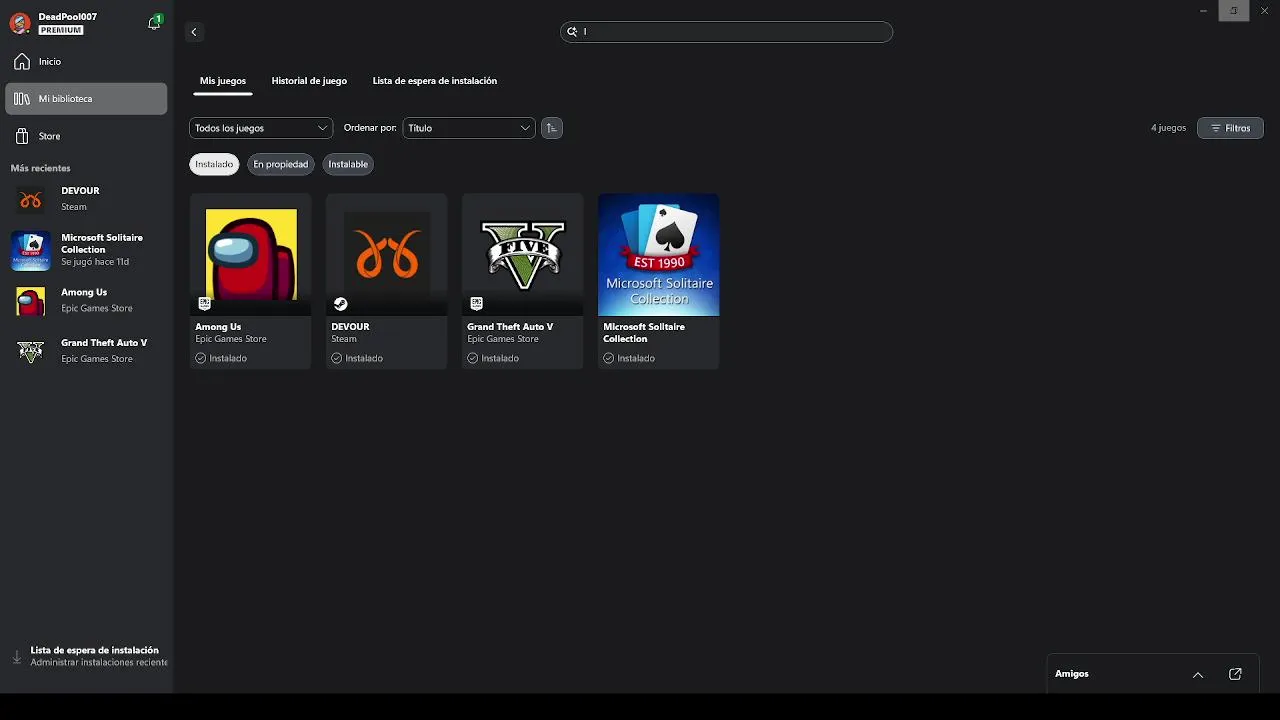Open the Grand Theft Auto V thumbnail

point(523,255)
